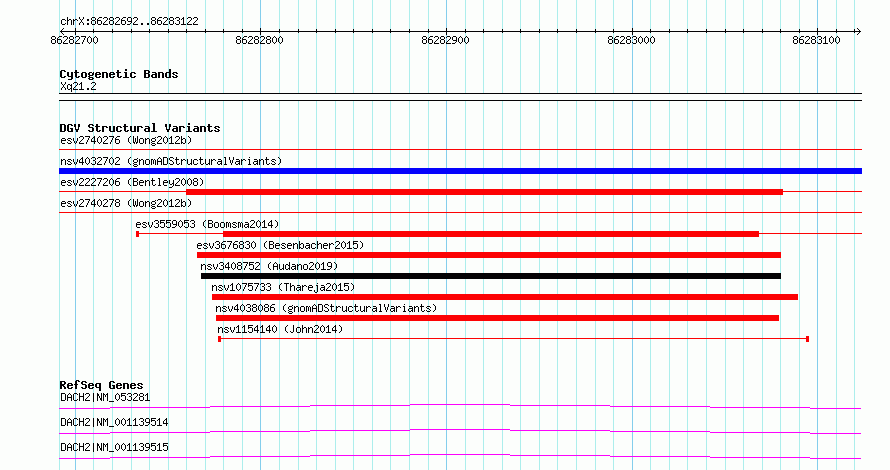The width and height of the screenshot is (890, 470).
Task: Select the DGV Structural Variants track title
Action: click(140, 128)
